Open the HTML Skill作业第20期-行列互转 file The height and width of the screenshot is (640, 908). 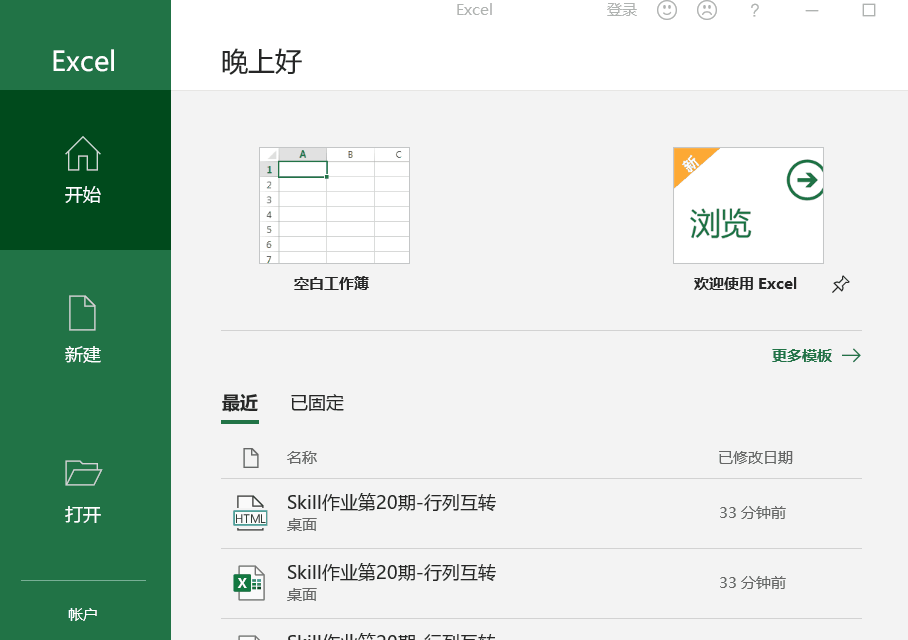(x=541, y=513)
